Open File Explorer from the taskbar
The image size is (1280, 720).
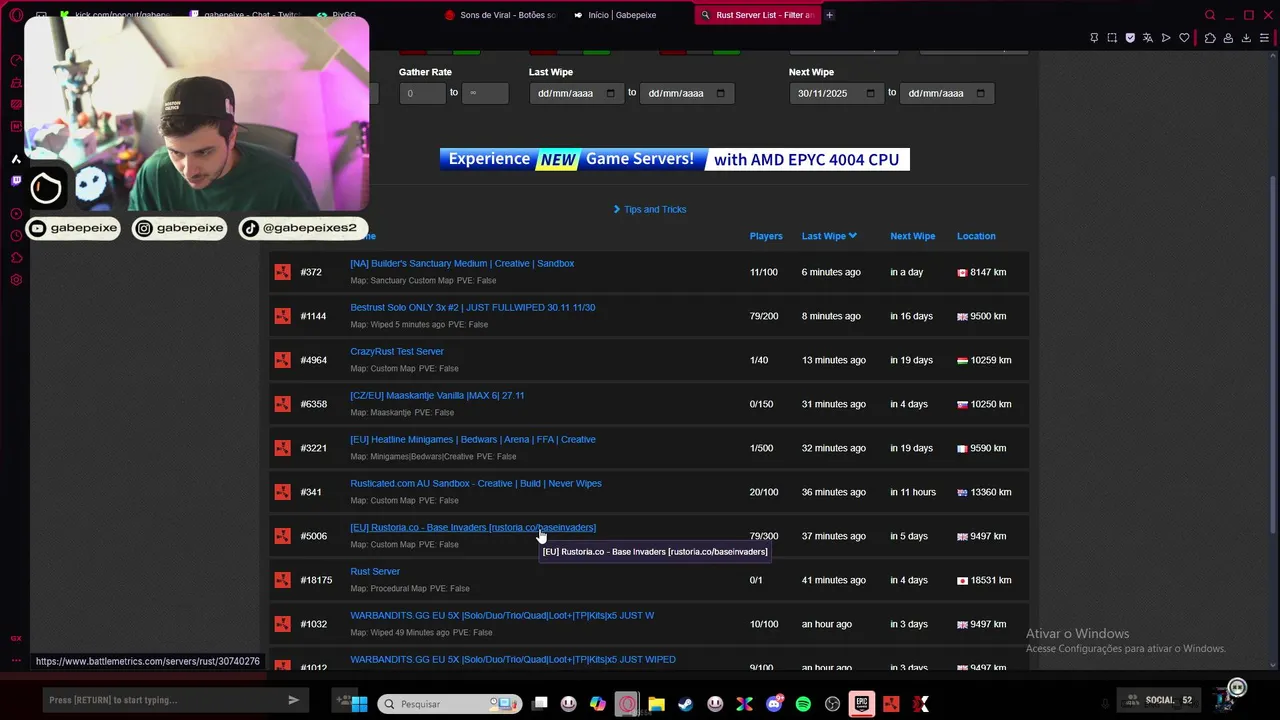(x=656, y=704)
